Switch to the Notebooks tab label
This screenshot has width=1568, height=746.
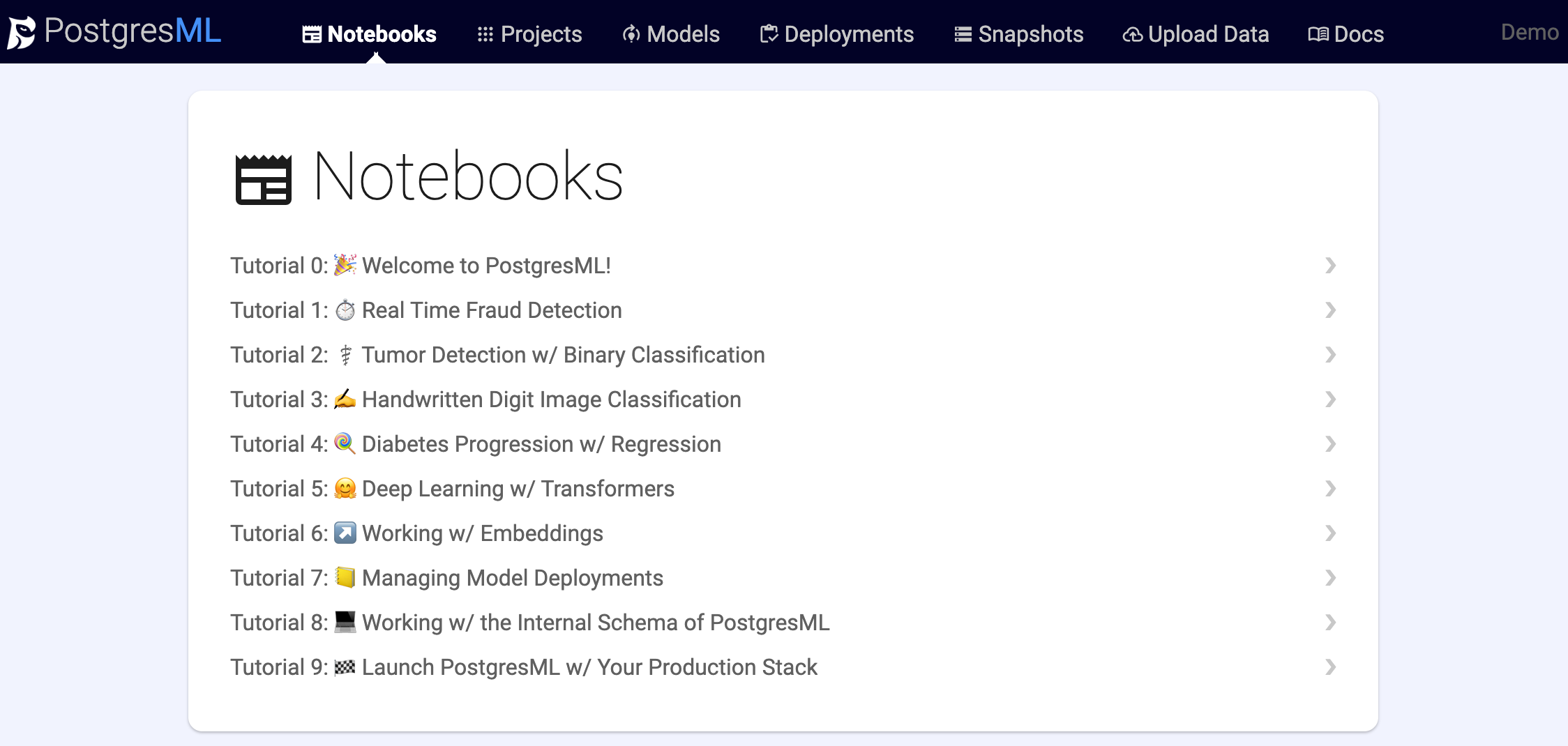(x=382, y=34)
